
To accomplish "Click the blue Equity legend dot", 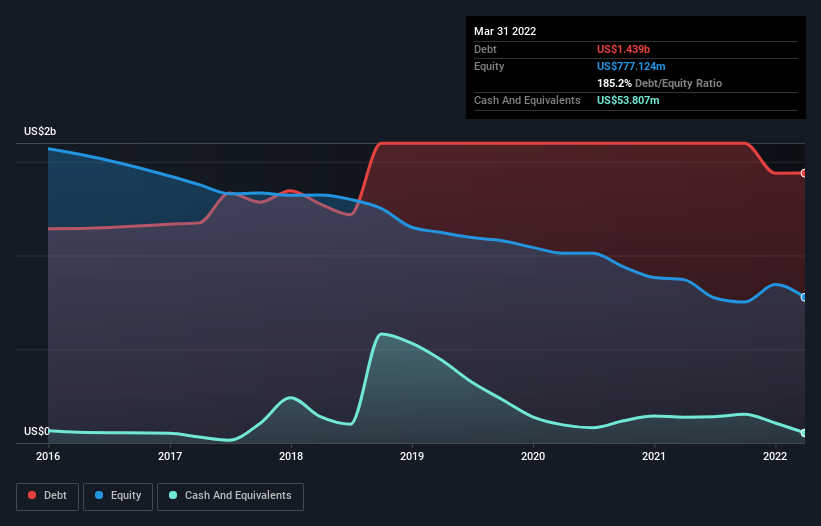I will (x=99, y=495).
